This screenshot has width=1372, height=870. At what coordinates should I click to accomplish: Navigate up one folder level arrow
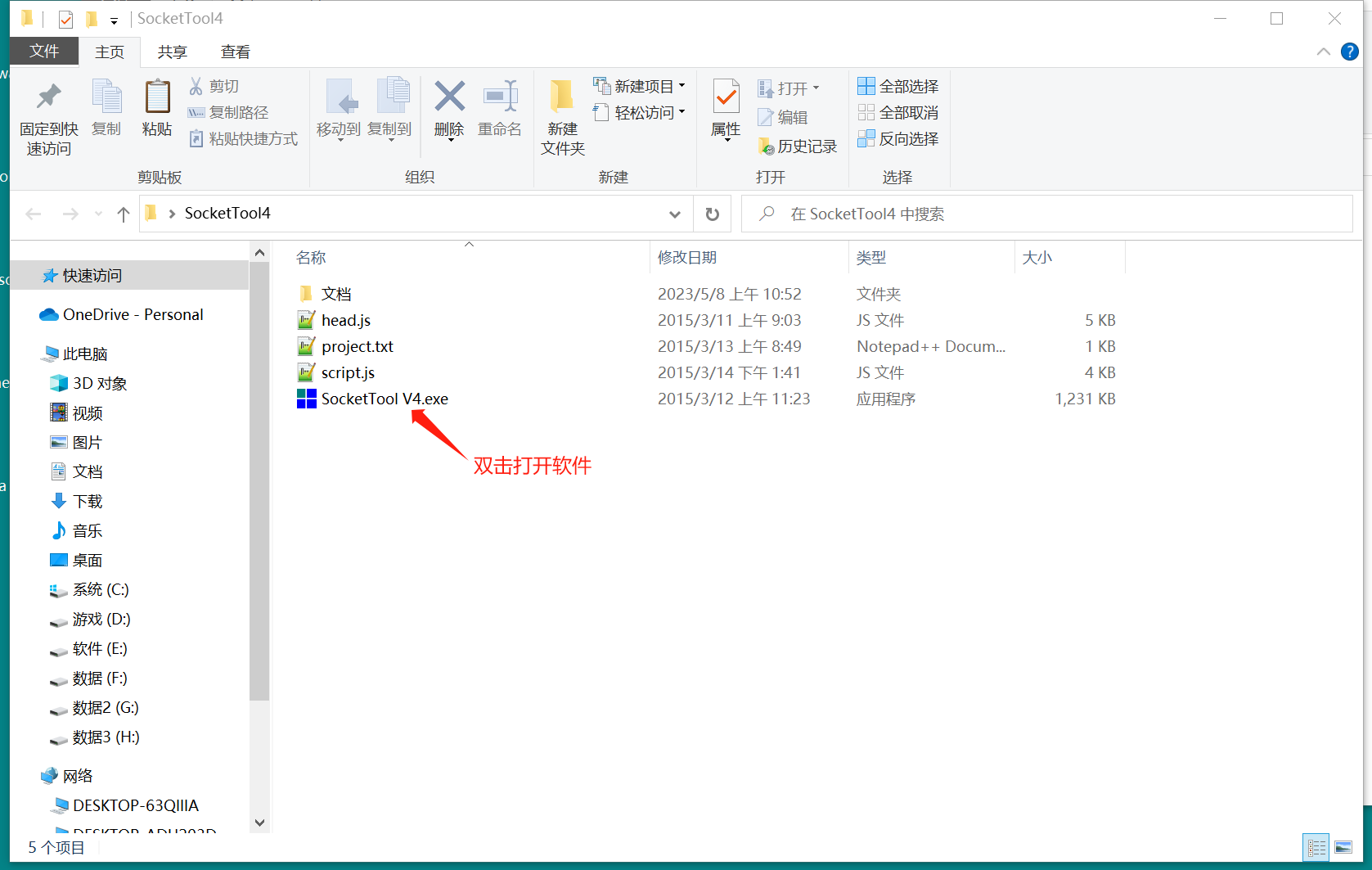pyautogui.click(x=124, y=214)
